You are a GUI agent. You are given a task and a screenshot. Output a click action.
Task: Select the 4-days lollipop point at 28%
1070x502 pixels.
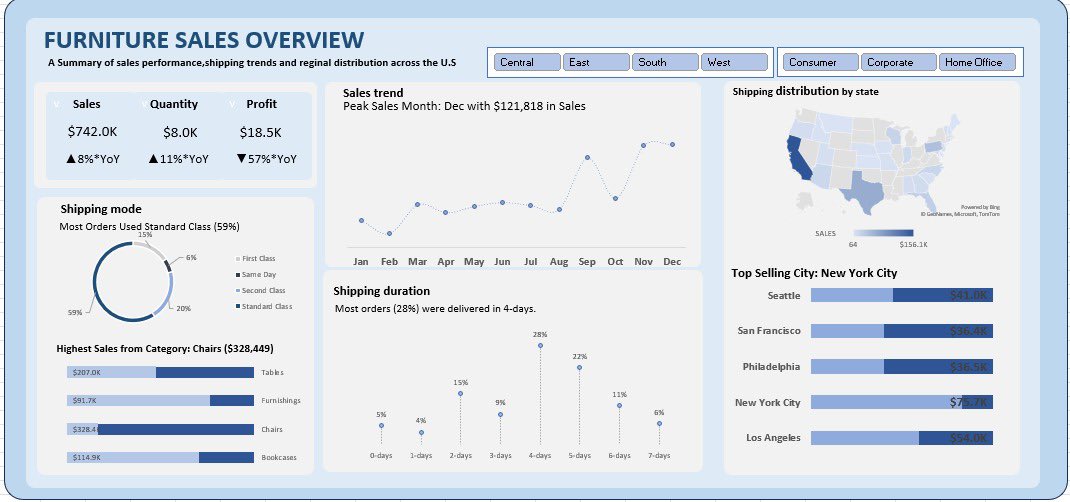pos(540,346)
